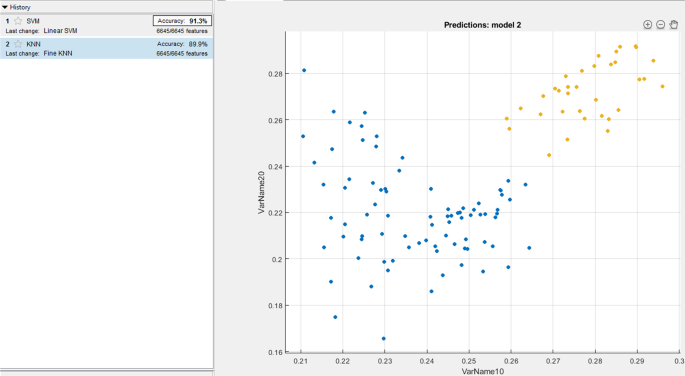Activate the pan hand tool
The width and height of the screenshot is (685, 376).
[x=674, y=24]
